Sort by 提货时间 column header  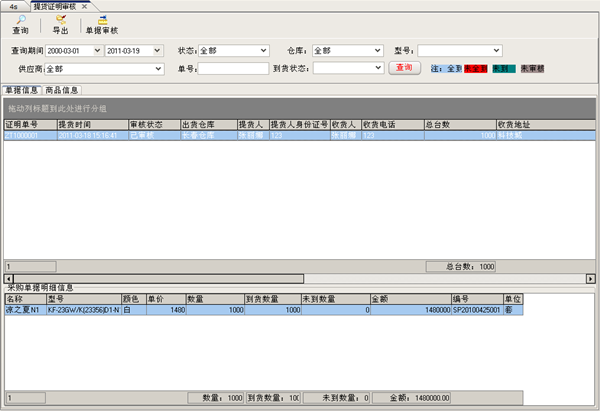click(90, 124)
